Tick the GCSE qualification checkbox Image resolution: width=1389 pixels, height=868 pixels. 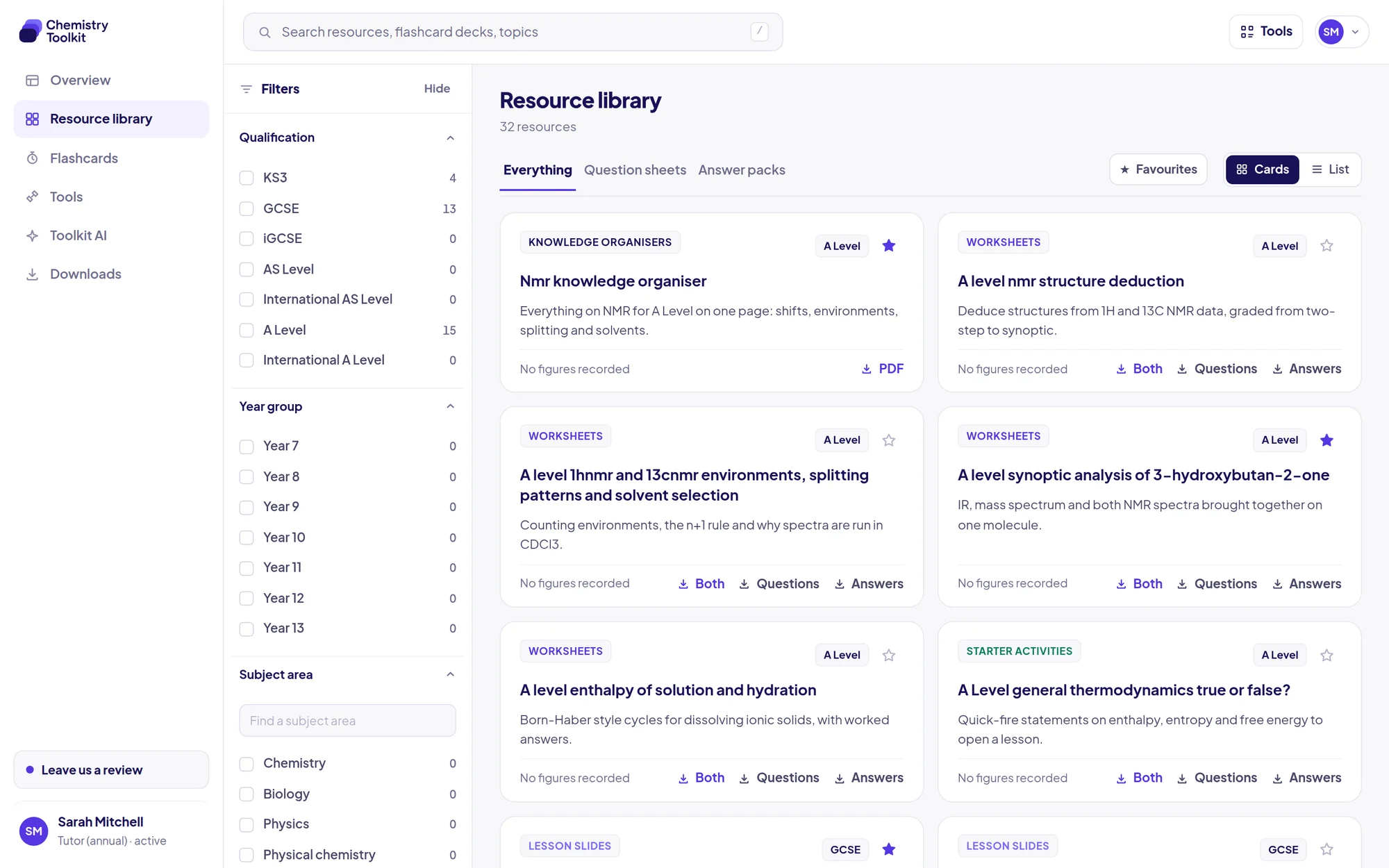click(247, 208)
